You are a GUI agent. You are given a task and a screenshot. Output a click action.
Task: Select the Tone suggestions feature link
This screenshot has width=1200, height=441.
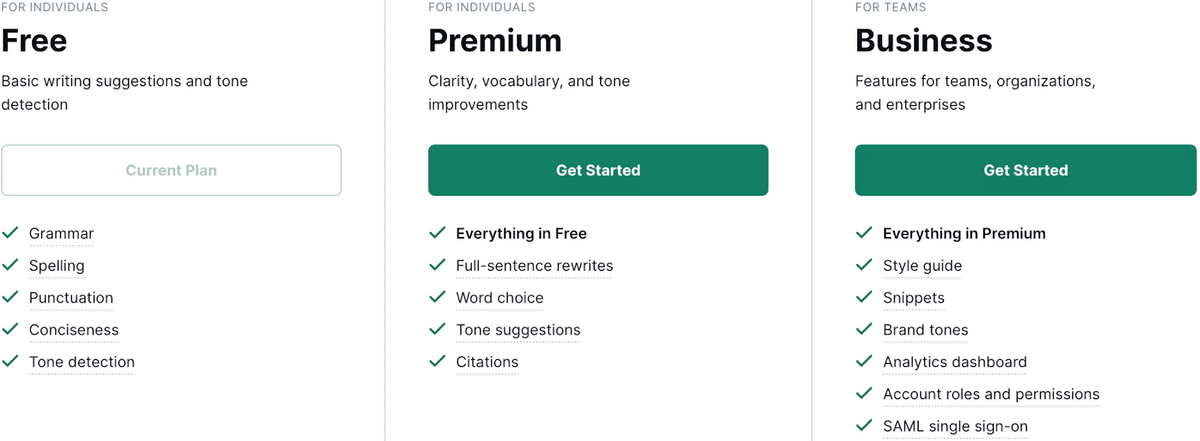click(x=518, y=330)
